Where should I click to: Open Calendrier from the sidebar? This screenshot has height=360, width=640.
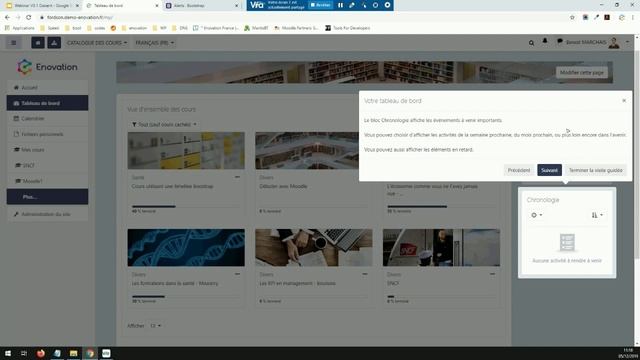tap(47, 118)
